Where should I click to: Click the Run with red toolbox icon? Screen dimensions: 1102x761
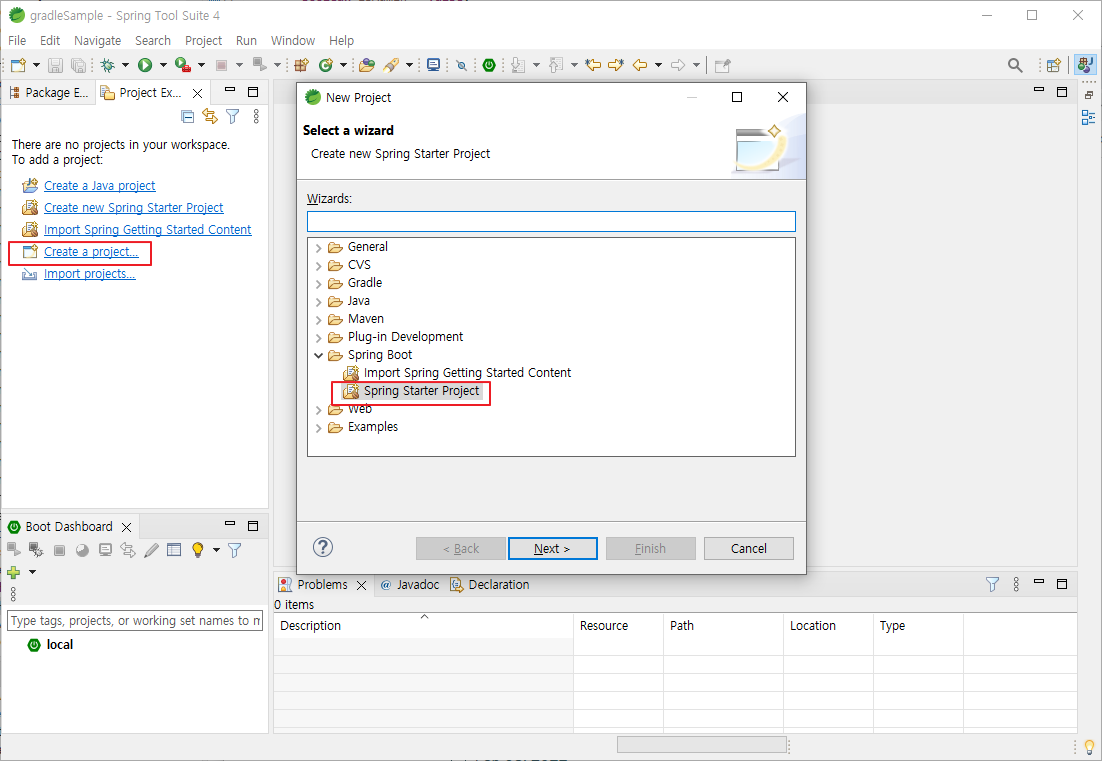pyautogui.click(x=182, y=65)
